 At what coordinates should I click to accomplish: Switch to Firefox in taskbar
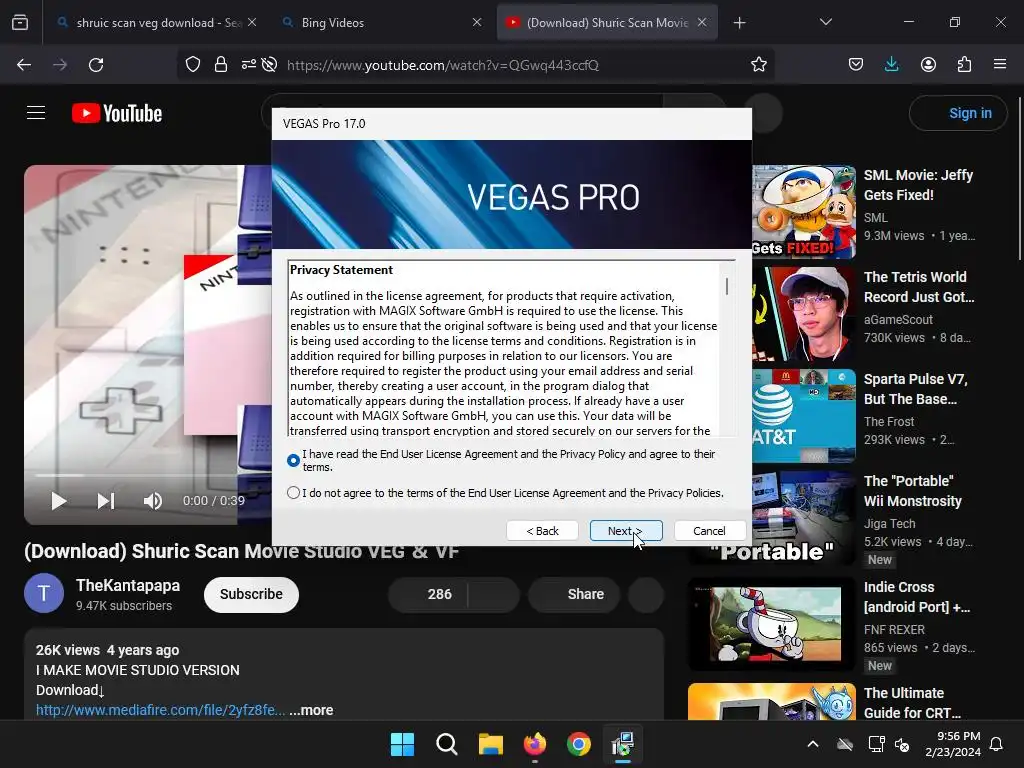tap(535, 744)
